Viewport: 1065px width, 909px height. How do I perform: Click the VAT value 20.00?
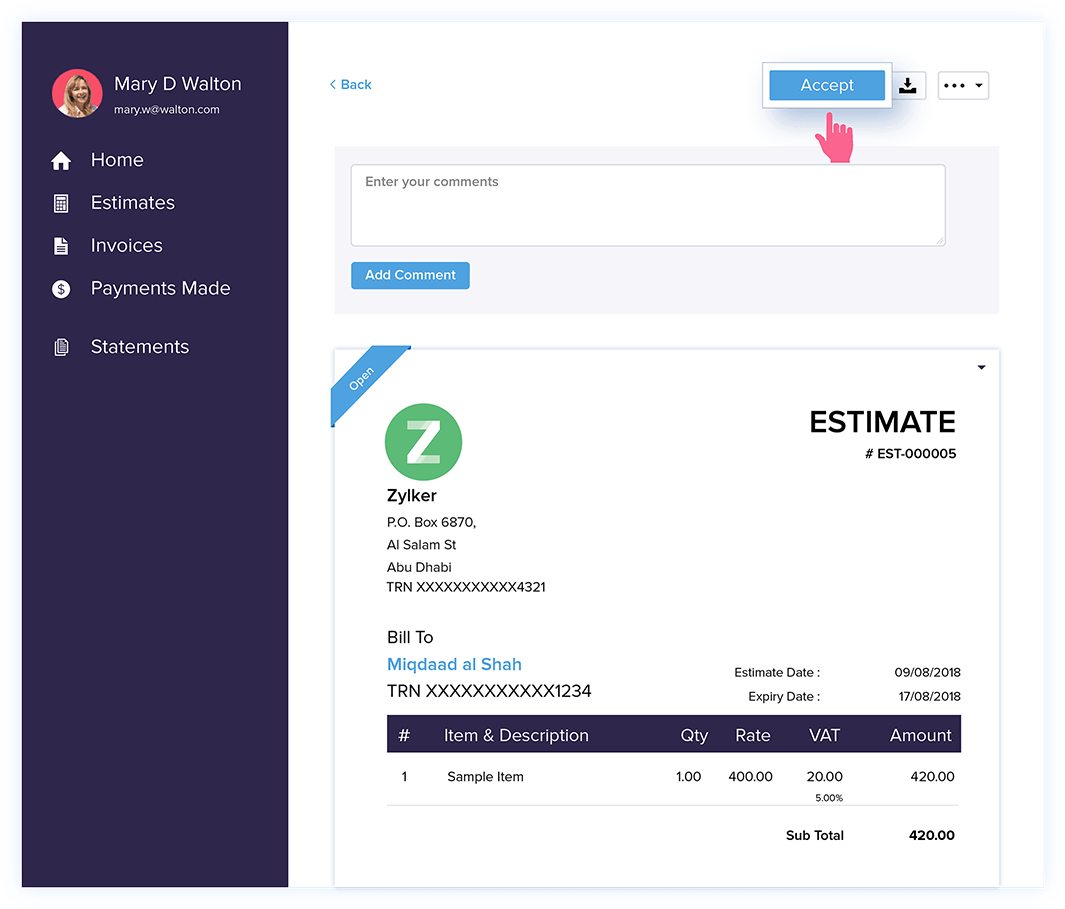825,777
